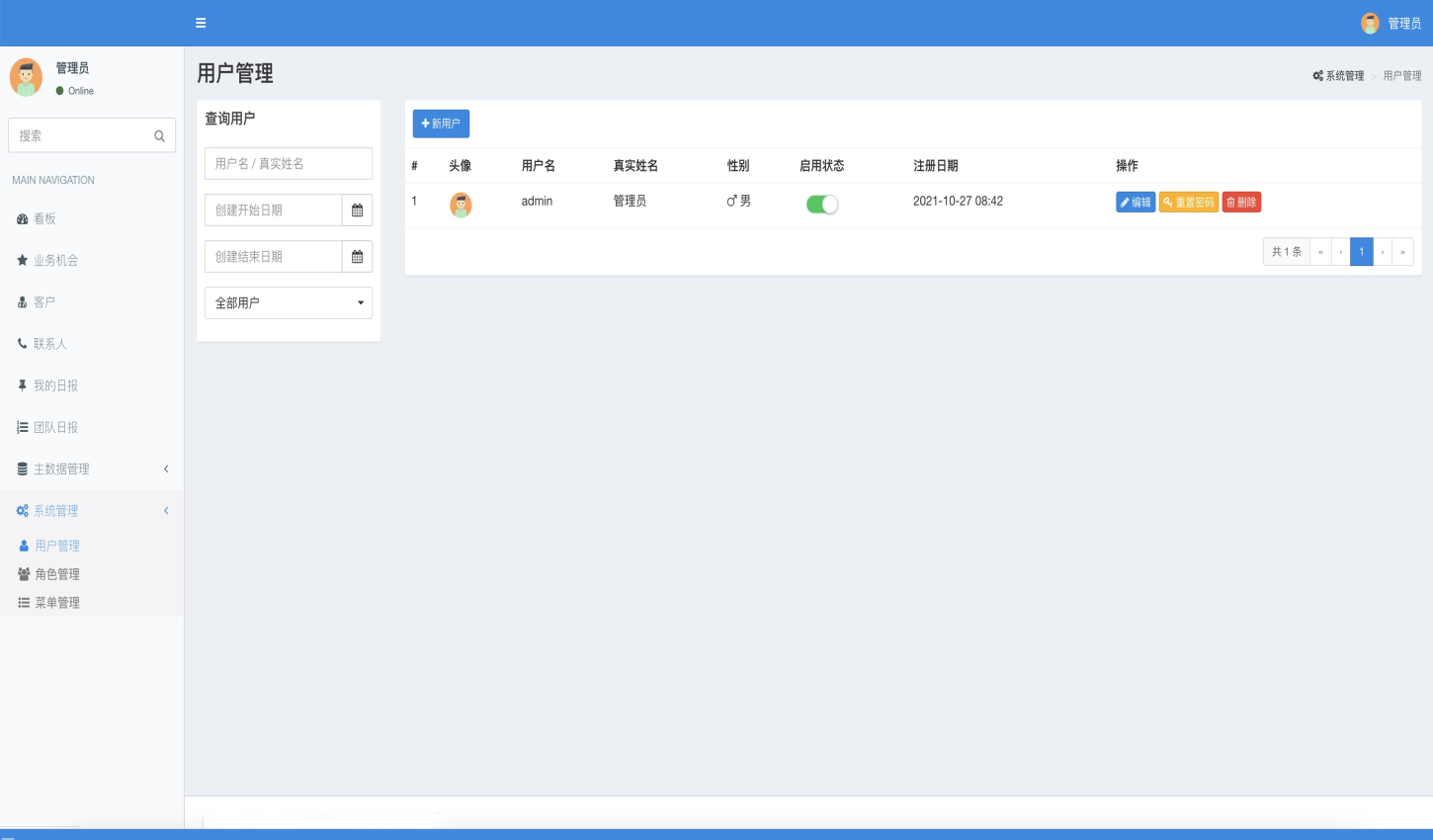Go to previous page in pagination
The width and height of the screenshot is (1433, 840).
(x=1341, y=252)
